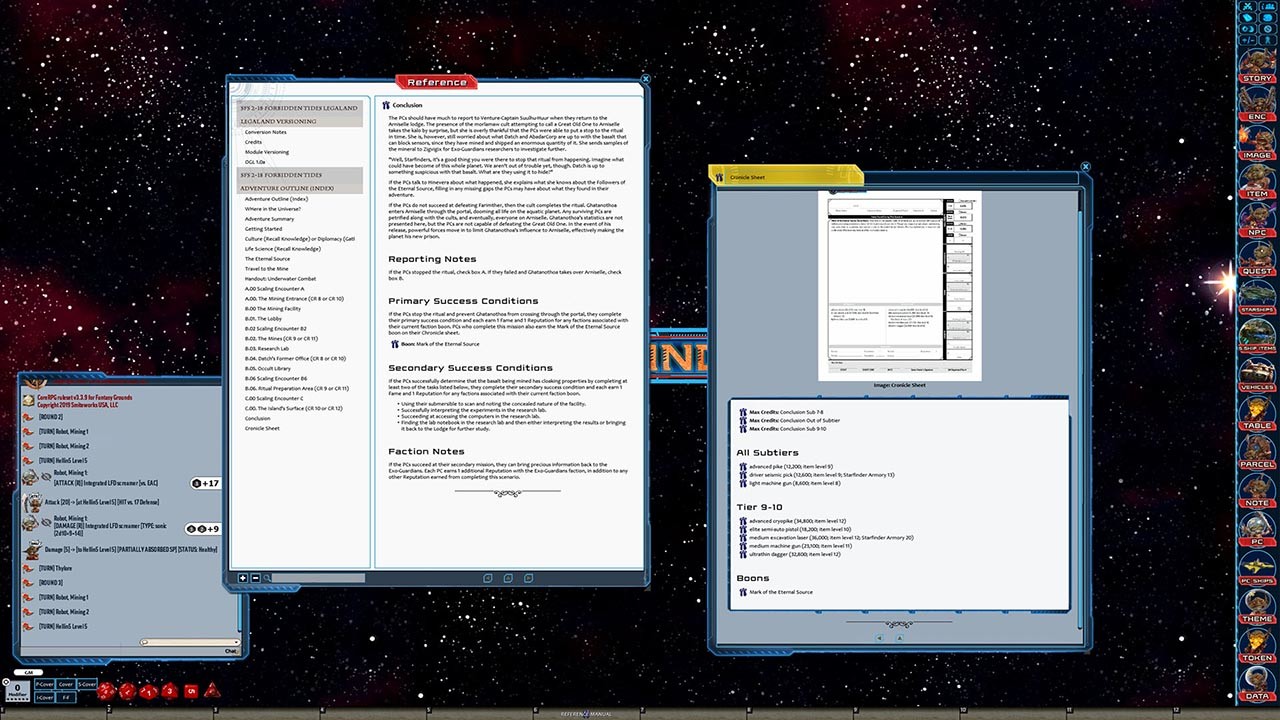Screen dimensions: 1280x720
Task: Zoom in using the plus icon in Reference window
Action: [242, 578]
